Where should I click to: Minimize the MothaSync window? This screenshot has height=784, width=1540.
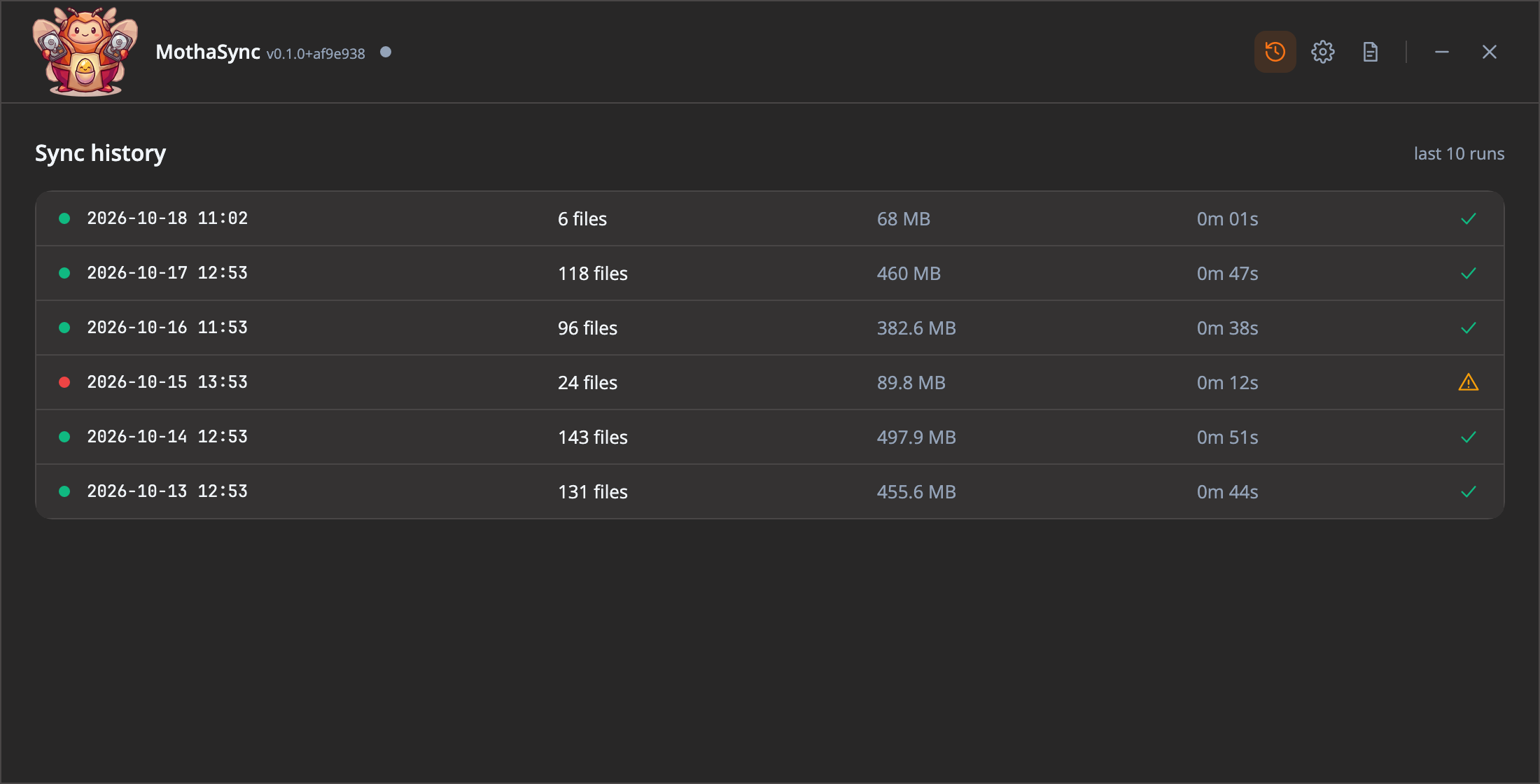(x=1441, y=52)
